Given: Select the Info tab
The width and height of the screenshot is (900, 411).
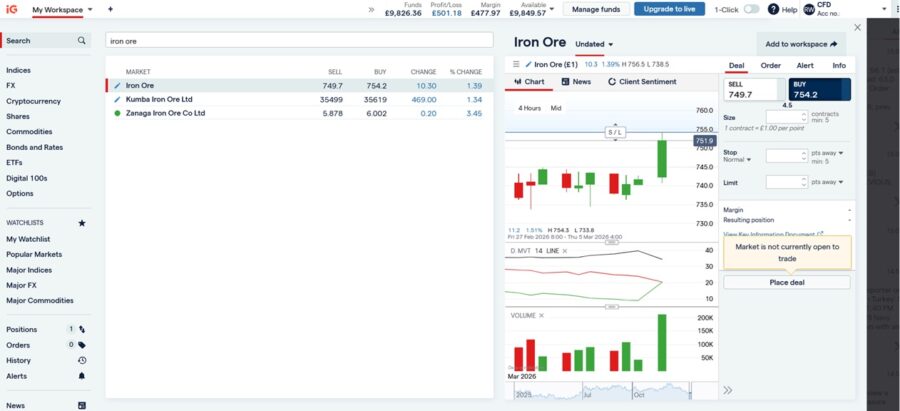Looking at the screenshot, I should (x=839, y=65).
